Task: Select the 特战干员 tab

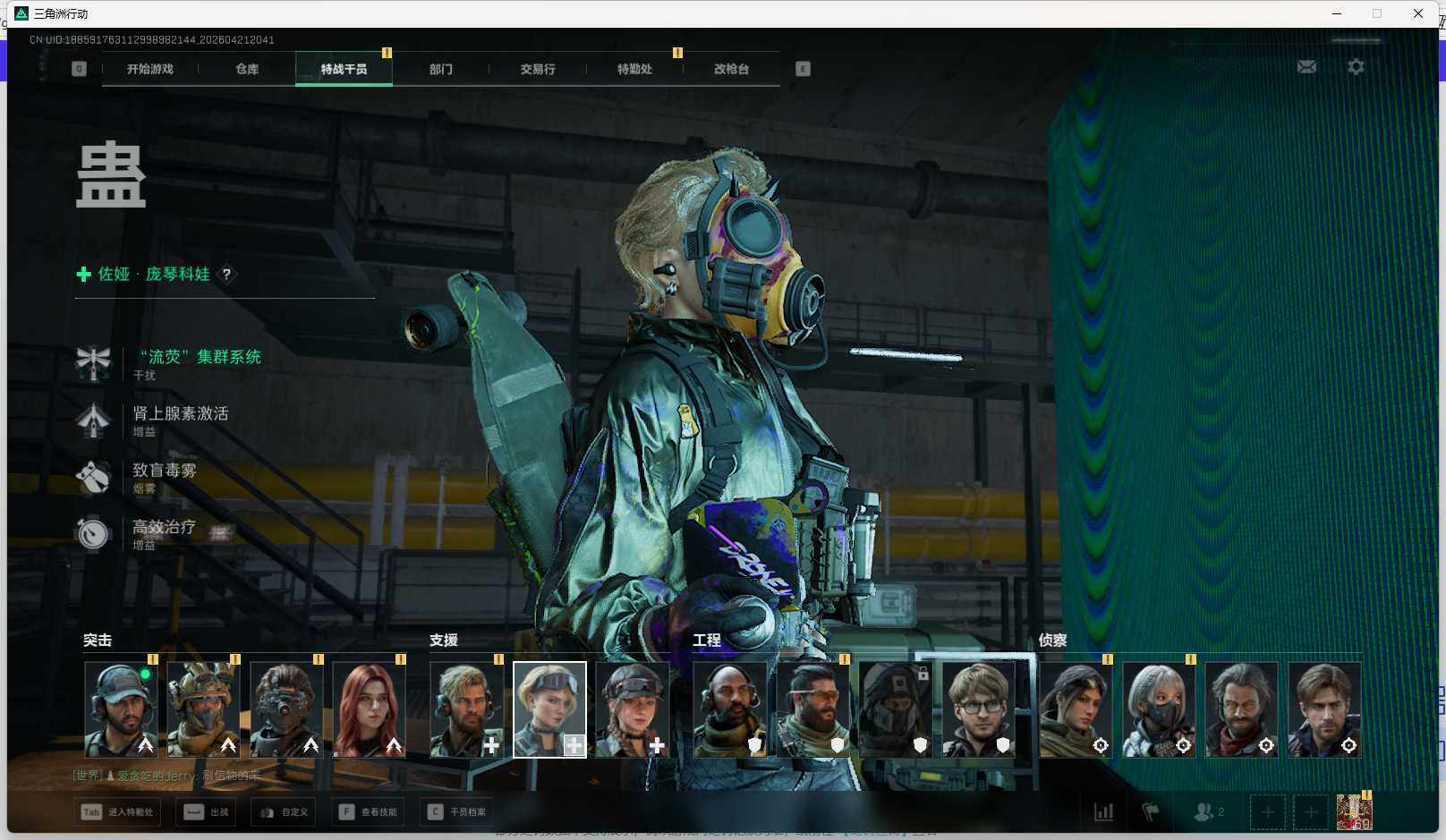Action: tap(344, 69)
